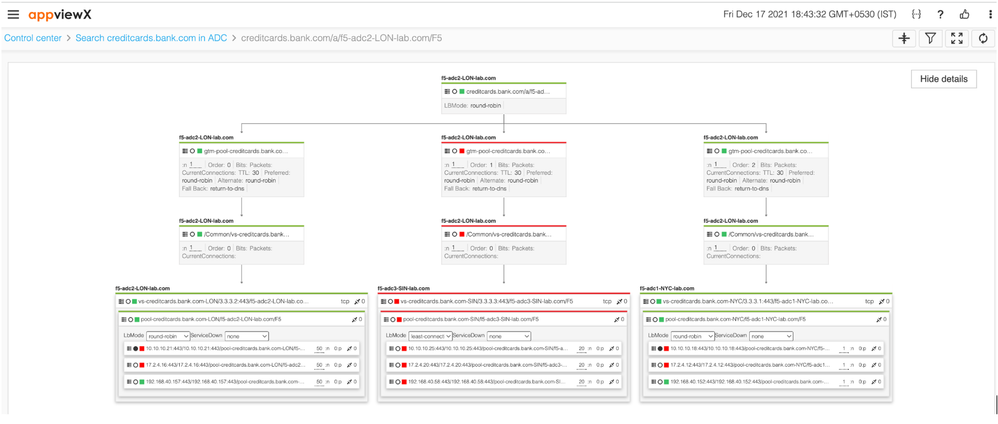Screen dimensions: 998x424
Task: Click 'LBMode: round-robin' on the root node
Action: [472, 106]
